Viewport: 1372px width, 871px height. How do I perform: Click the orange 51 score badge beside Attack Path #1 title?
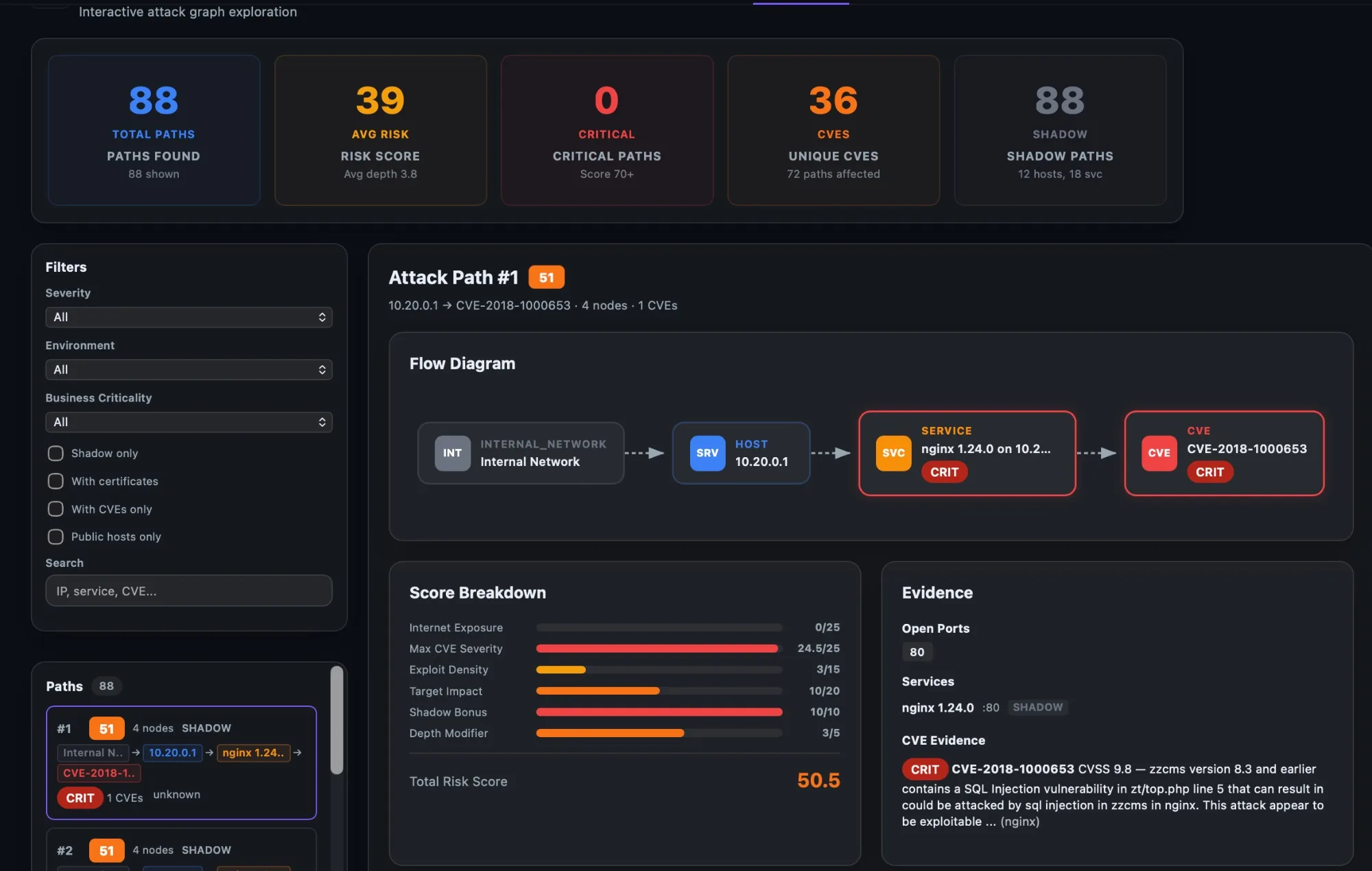[x=546, y=277]
